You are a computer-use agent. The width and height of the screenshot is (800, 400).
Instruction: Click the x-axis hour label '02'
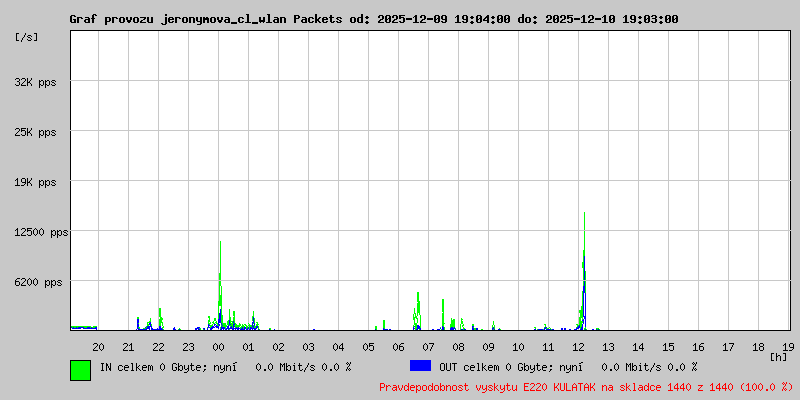click(x=279, y=347)
